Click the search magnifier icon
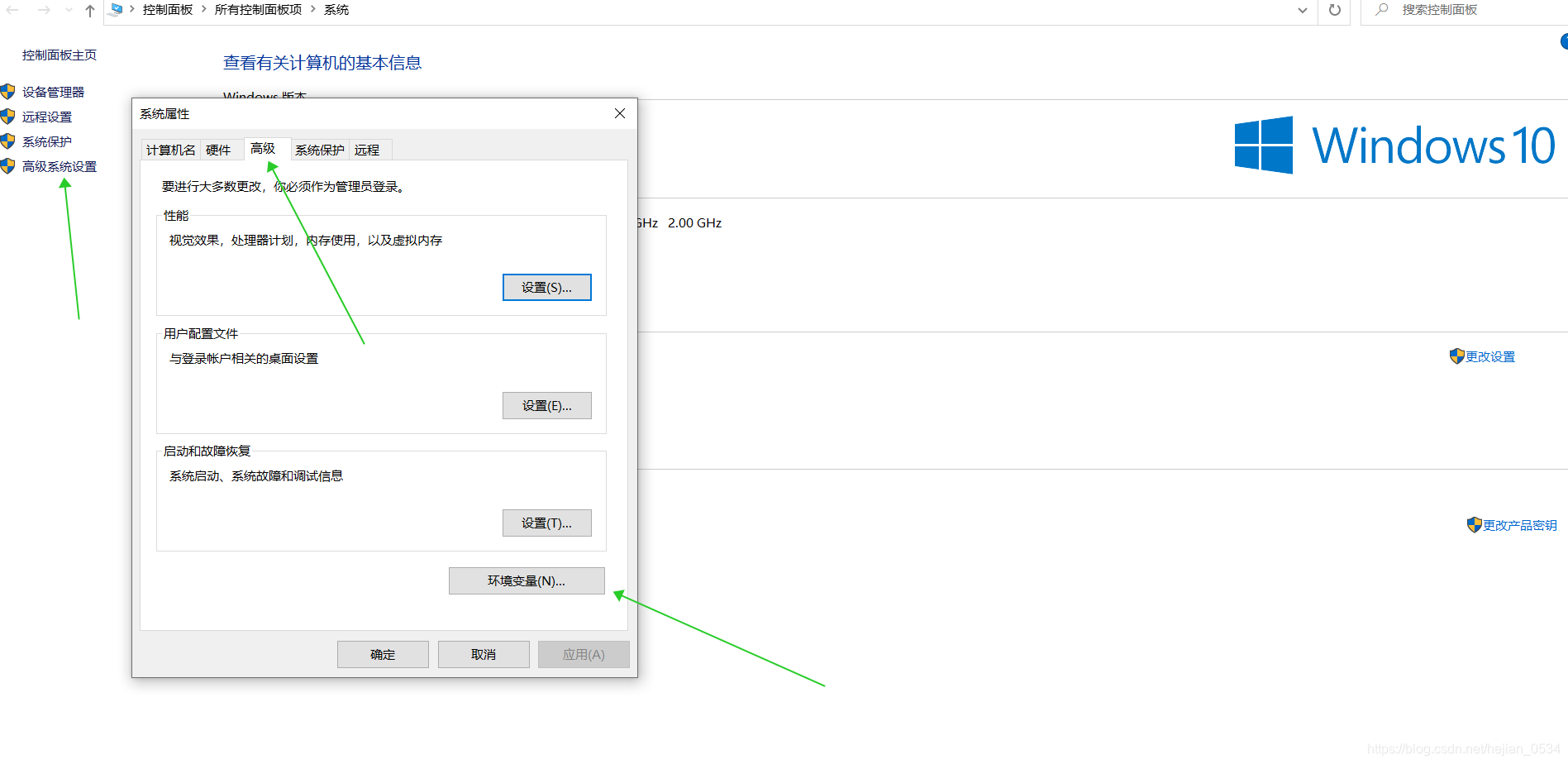Viewport: 1568px width, 764px height. (x=1381, y=10)
